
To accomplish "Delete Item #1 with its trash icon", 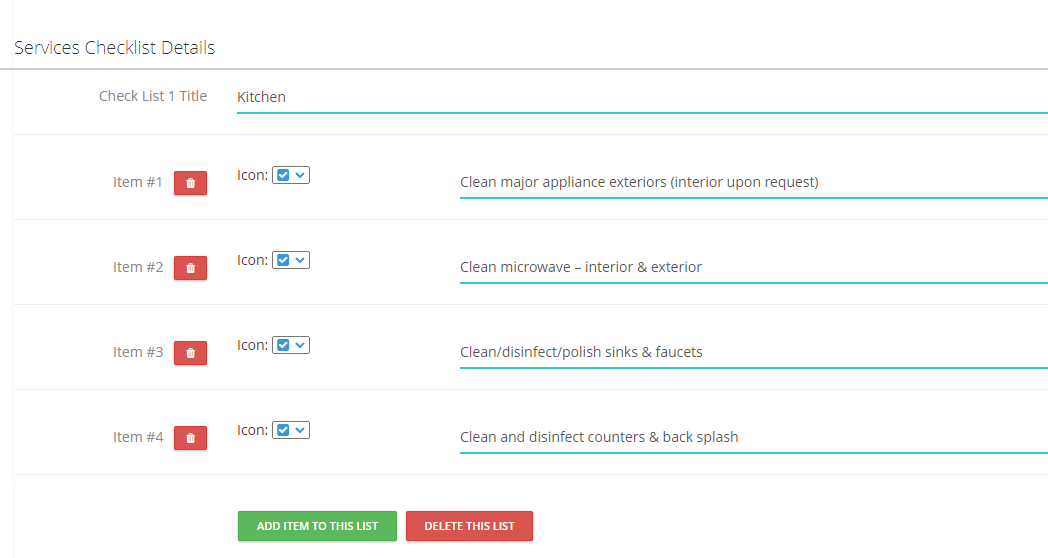I will tap(190, 183).
